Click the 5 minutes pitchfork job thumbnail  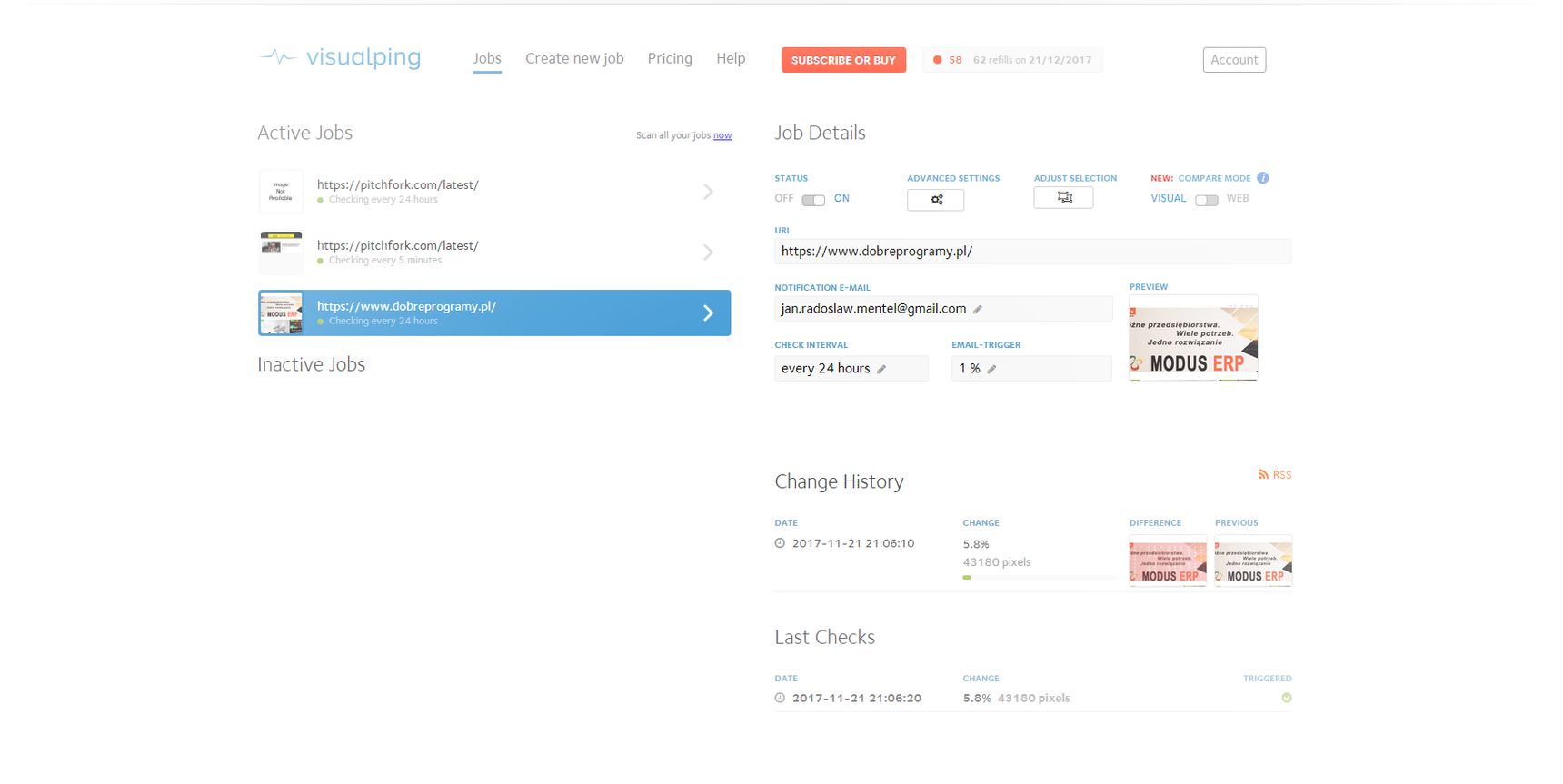281,253
